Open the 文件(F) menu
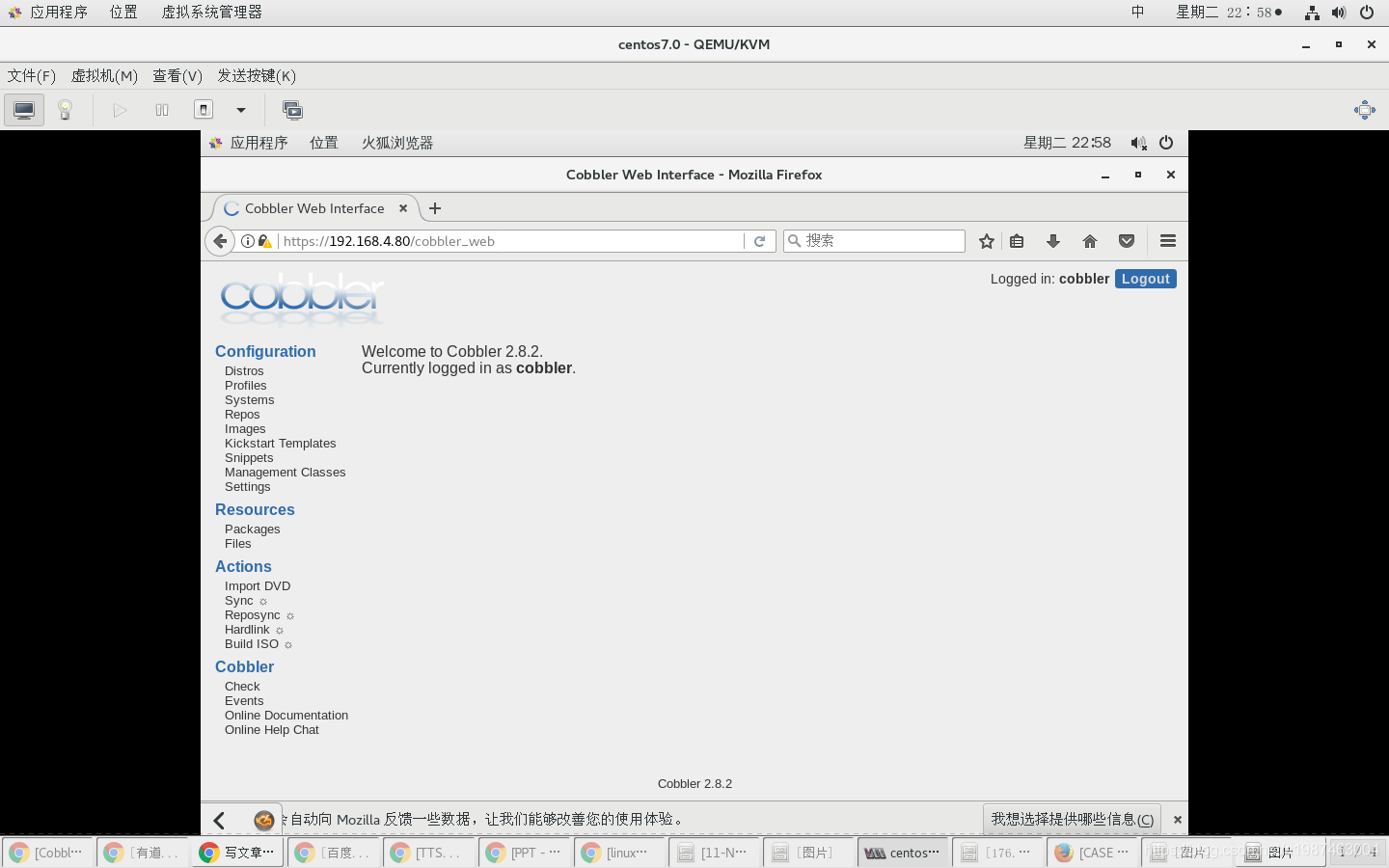The width and height of the screenshot is (1389, 868). (32, 75)
